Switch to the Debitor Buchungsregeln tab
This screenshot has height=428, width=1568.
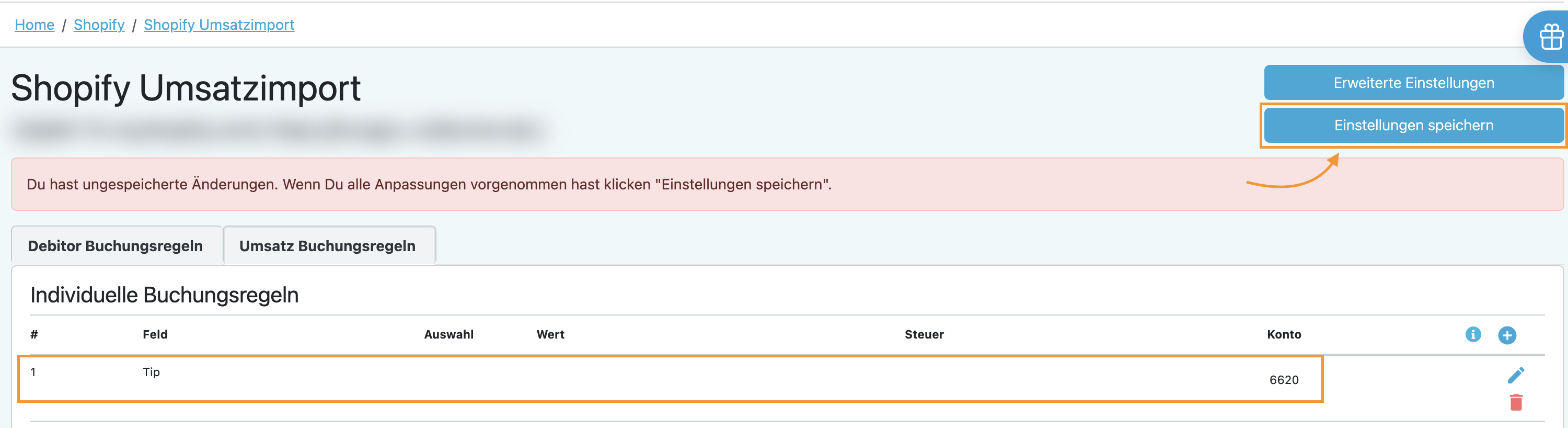[x=116, y=246]
